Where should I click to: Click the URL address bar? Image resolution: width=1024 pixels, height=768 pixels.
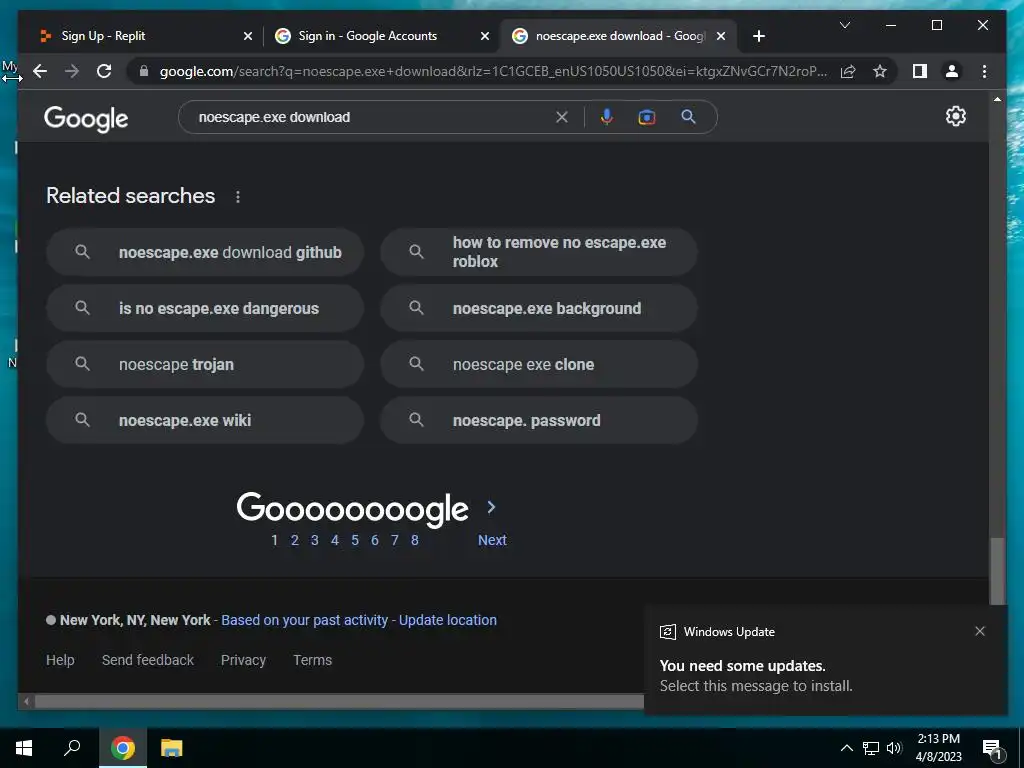[493, 71]
